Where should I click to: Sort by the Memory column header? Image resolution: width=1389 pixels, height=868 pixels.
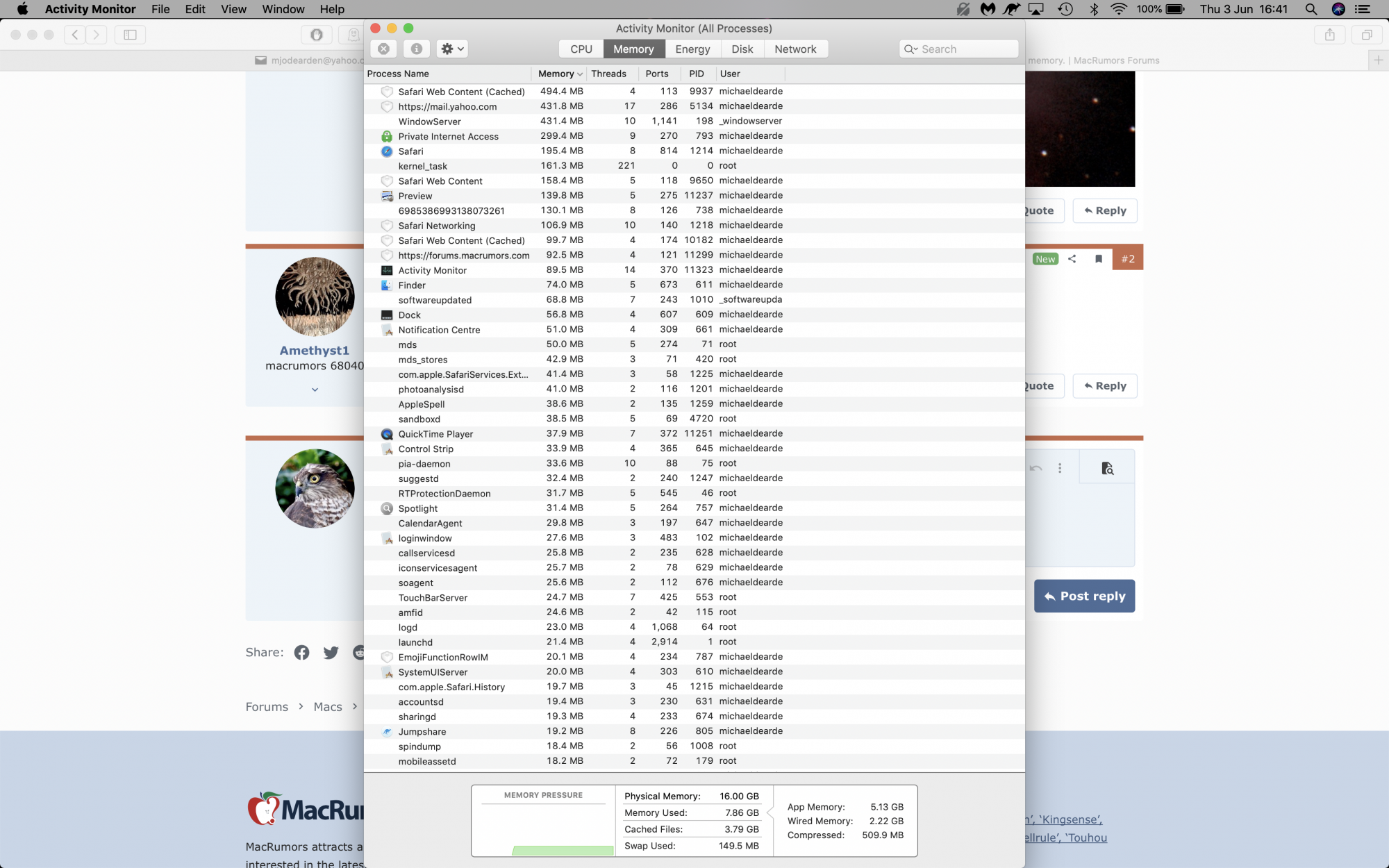click(560, 74)
